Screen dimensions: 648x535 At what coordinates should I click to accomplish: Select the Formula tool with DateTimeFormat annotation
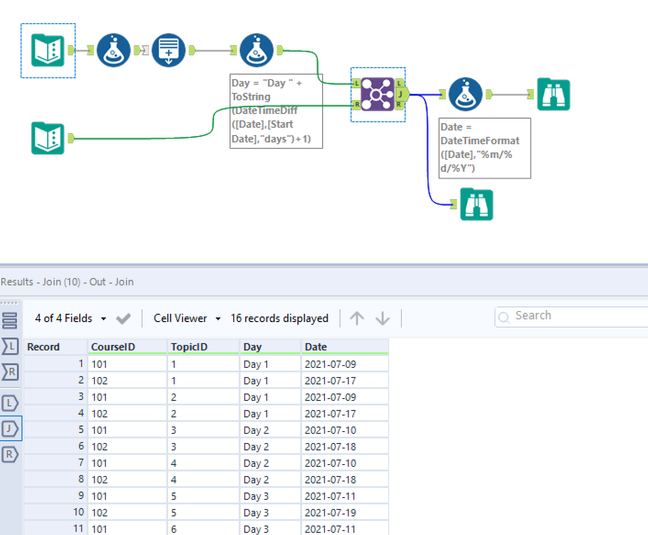pos(465,94)
